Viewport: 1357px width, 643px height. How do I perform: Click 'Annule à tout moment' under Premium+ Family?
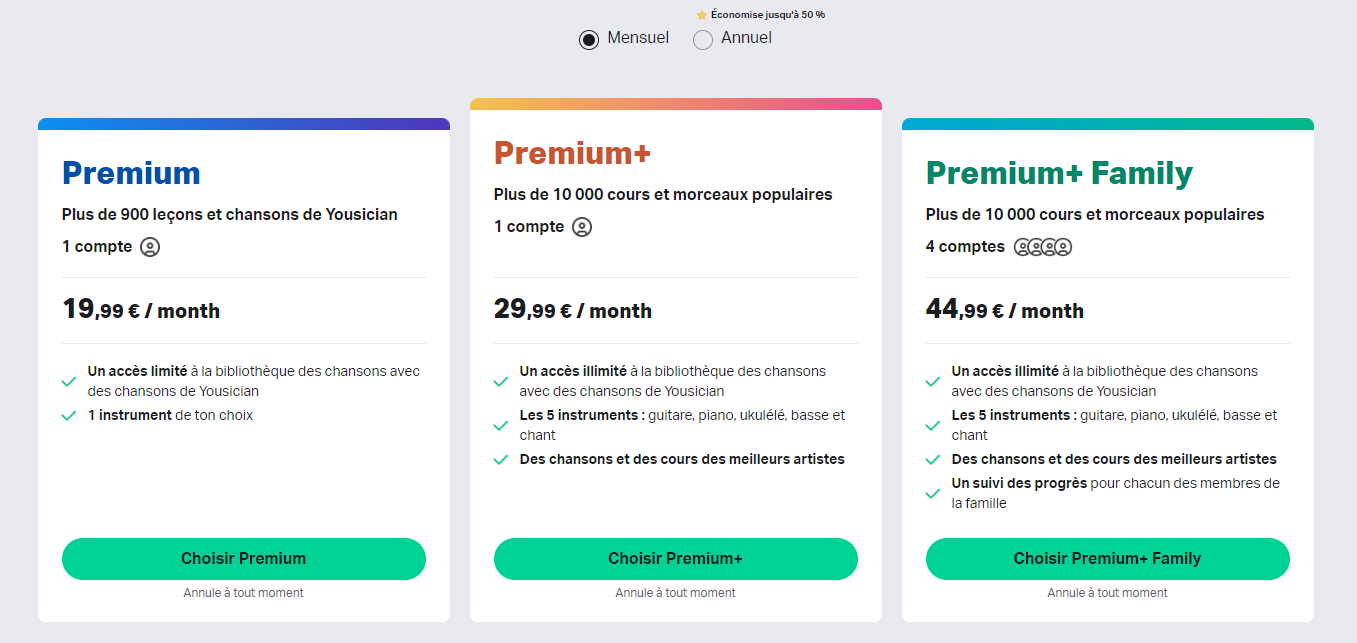[1108, 593]
